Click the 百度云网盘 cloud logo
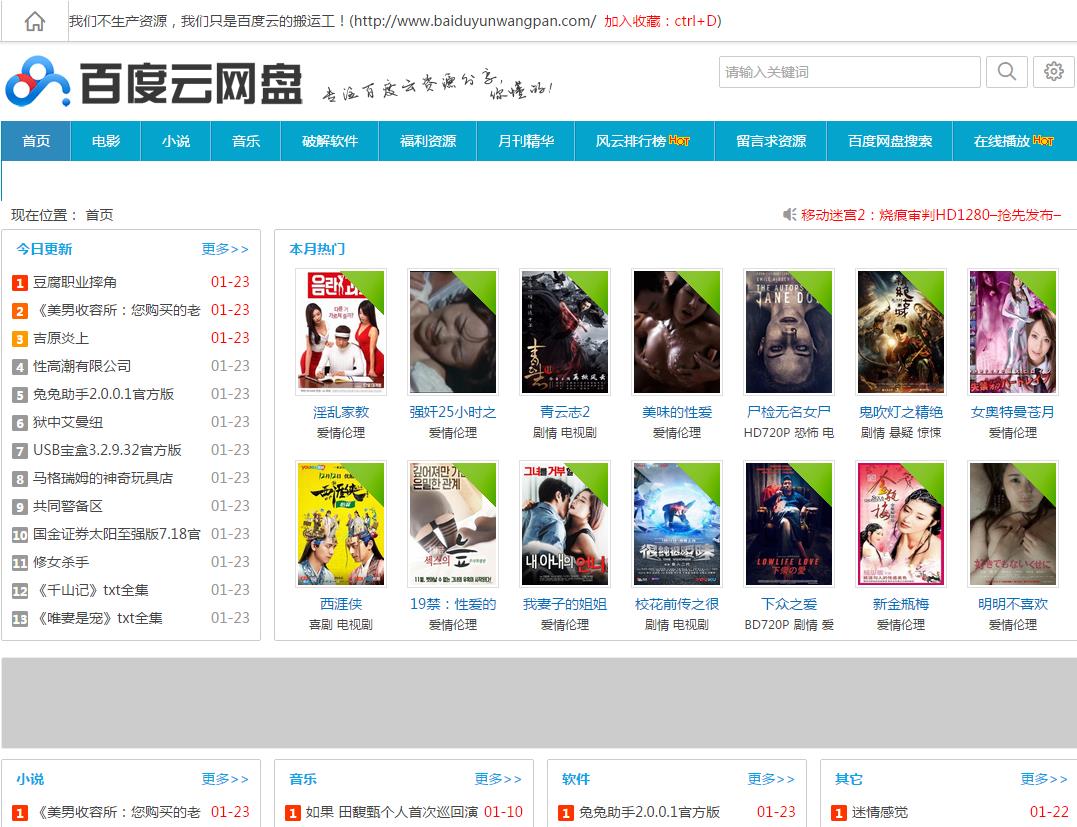 tap(155, 82)
